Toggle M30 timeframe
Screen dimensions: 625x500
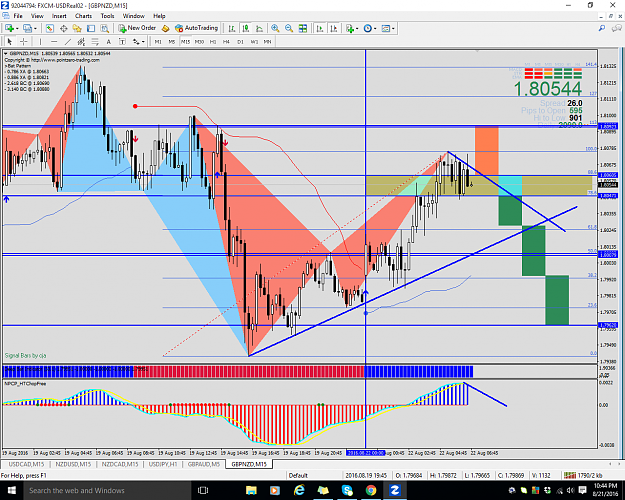click(x=199, y=41)
